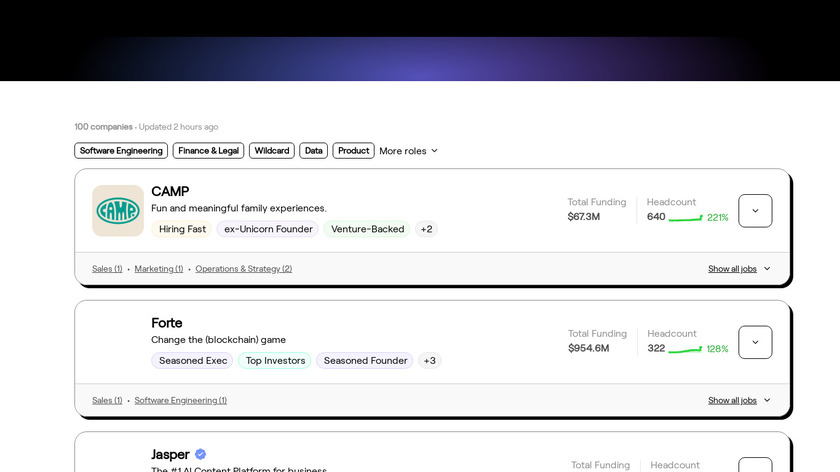Open CAMP Marketing (1) jobs link
The width and height of the screenshot is (840, 472).
pos(159,268)
